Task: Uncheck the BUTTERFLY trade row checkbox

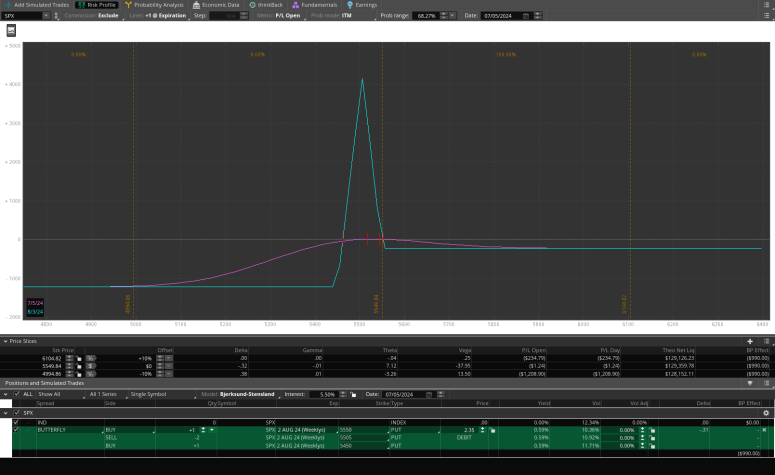Action: pos(15,430)
